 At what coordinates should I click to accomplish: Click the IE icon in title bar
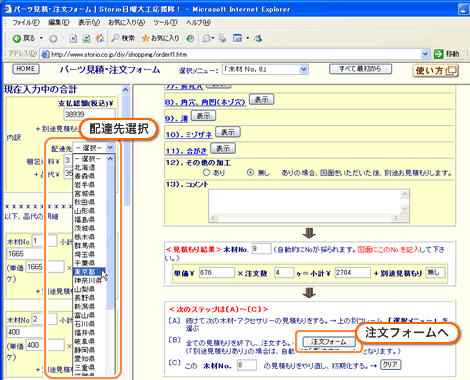(7, 9)
